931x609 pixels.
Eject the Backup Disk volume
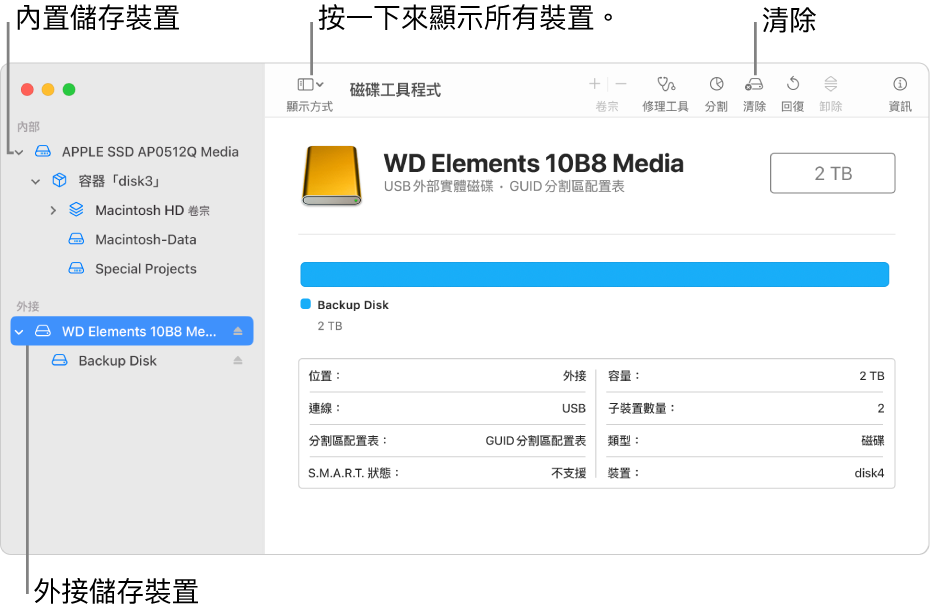238,360
